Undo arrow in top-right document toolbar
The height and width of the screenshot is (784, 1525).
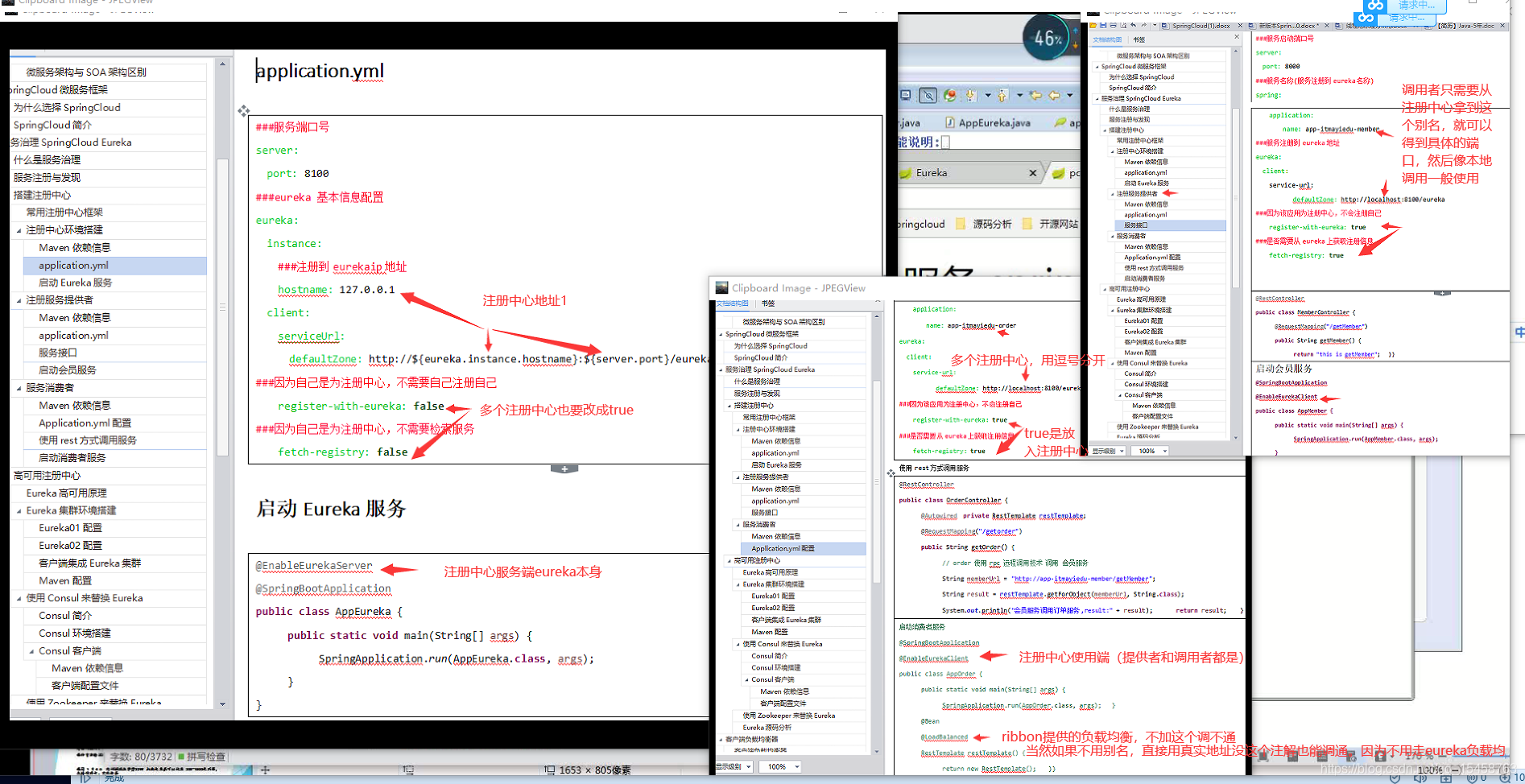pos(1134,26)
